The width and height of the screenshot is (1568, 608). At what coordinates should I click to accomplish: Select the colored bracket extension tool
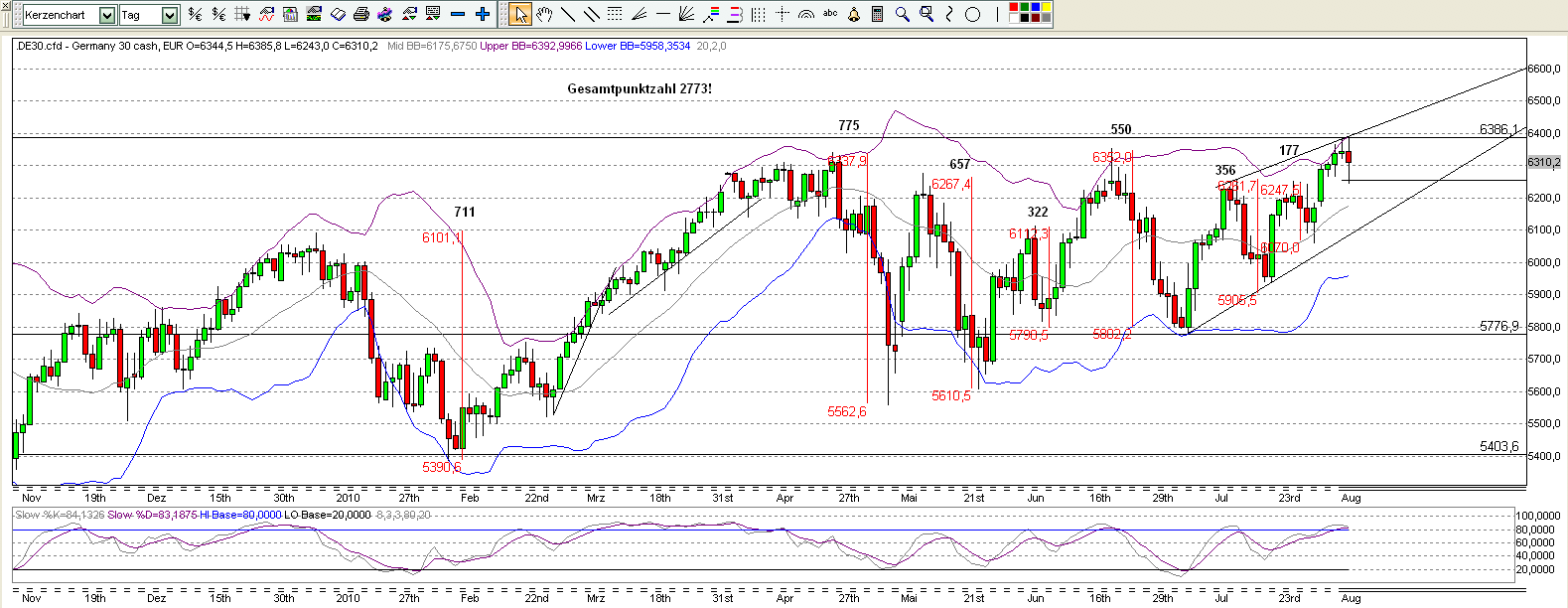click(735, 14)
